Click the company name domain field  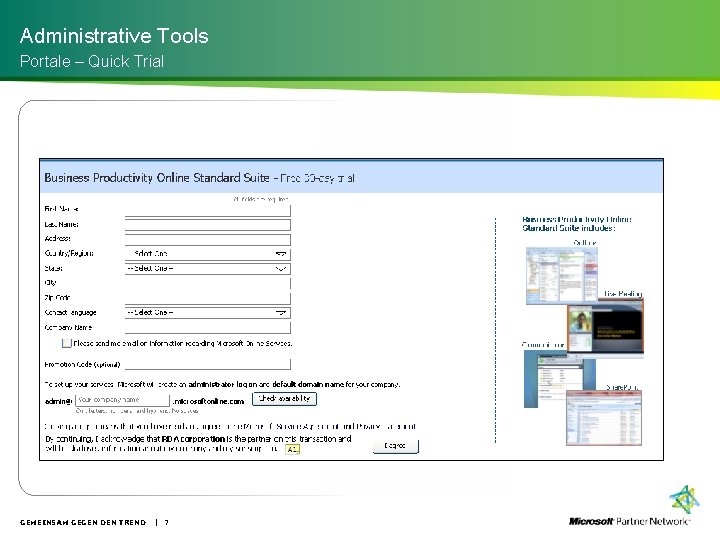(123, 400)
